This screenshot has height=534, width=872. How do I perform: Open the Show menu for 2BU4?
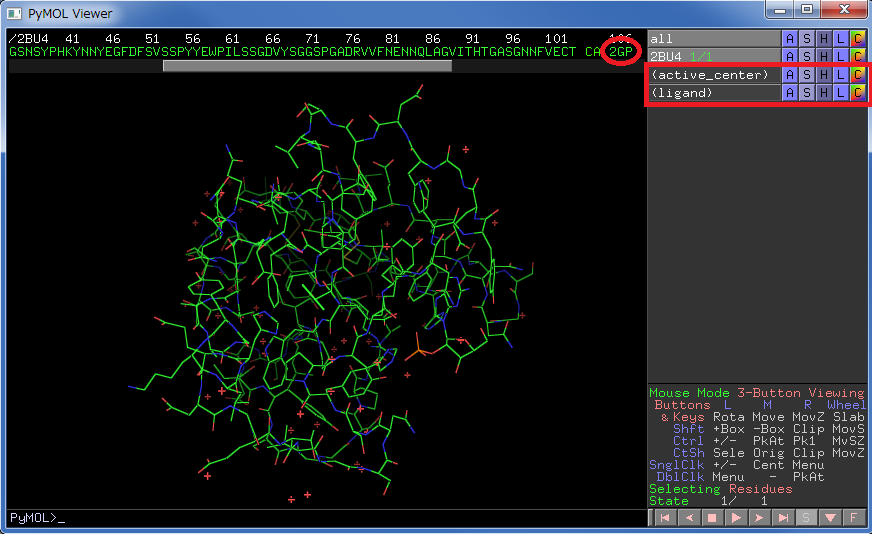pyautogui.click(x=806, y=56)
